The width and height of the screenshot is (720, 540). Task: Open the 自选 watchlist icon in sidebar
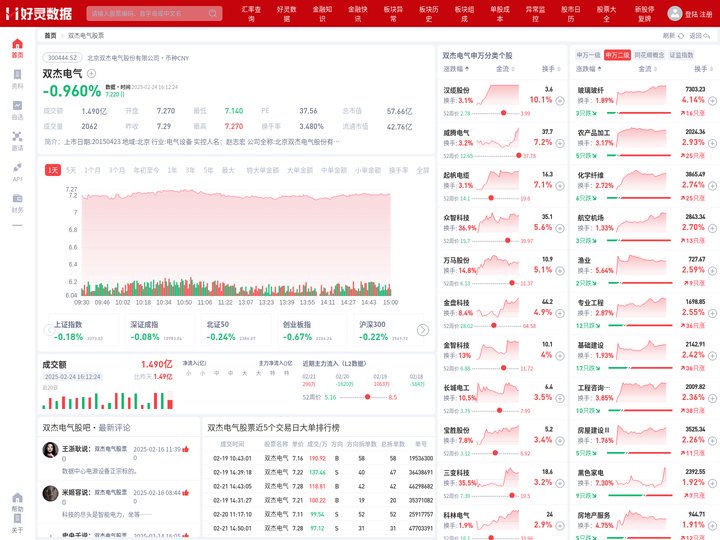(17, 106)
